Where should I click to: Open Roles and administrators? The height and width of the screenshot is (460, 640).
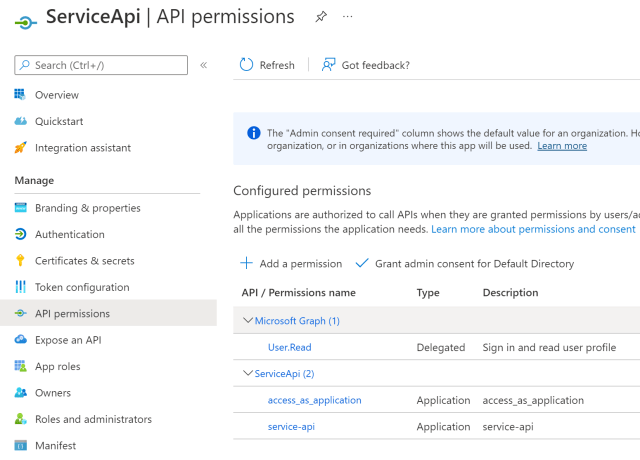click(x=93, y=419)
